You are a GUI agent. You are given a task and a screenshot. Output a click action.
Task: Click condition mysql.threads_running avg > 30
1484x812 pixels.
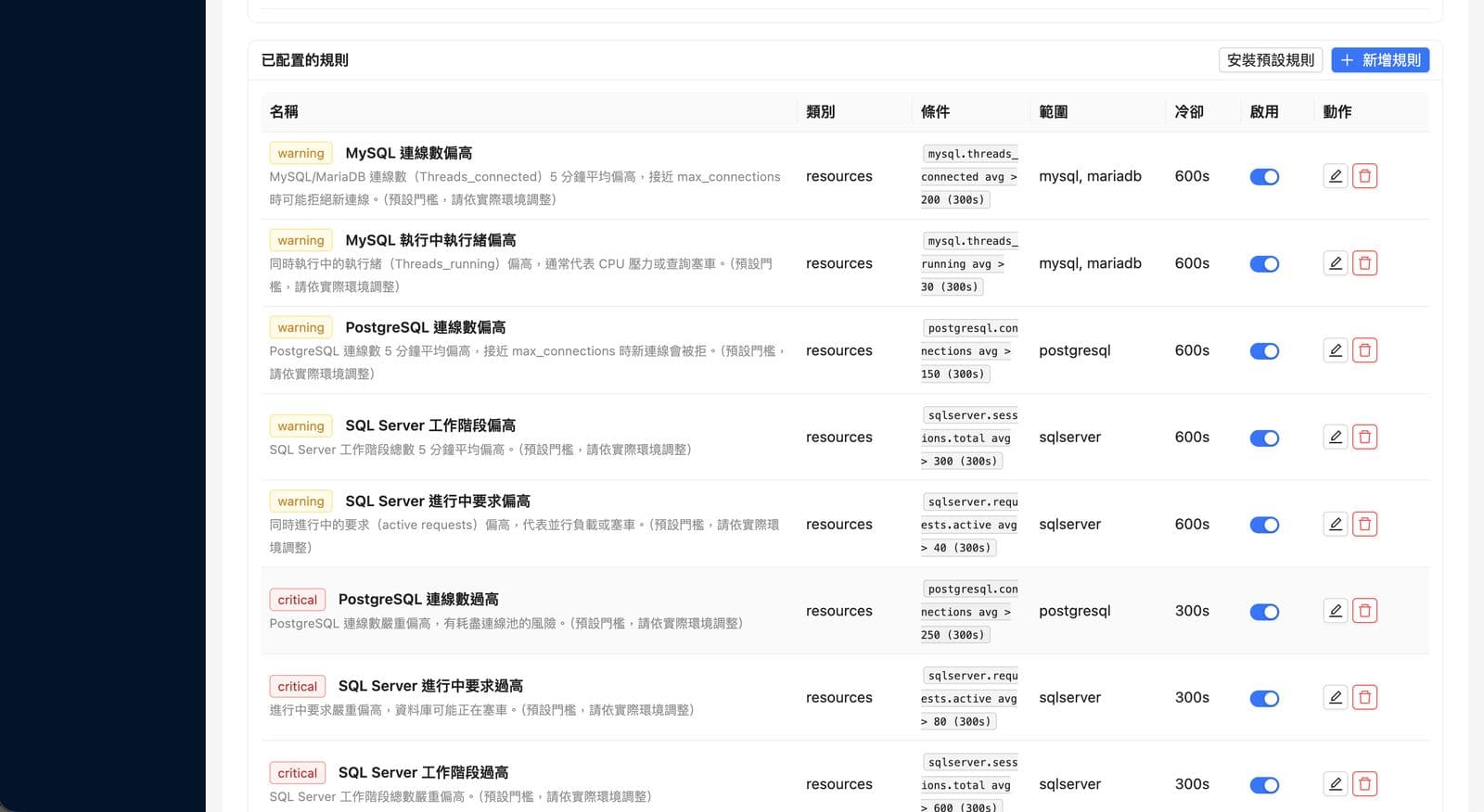pos(969,263)
